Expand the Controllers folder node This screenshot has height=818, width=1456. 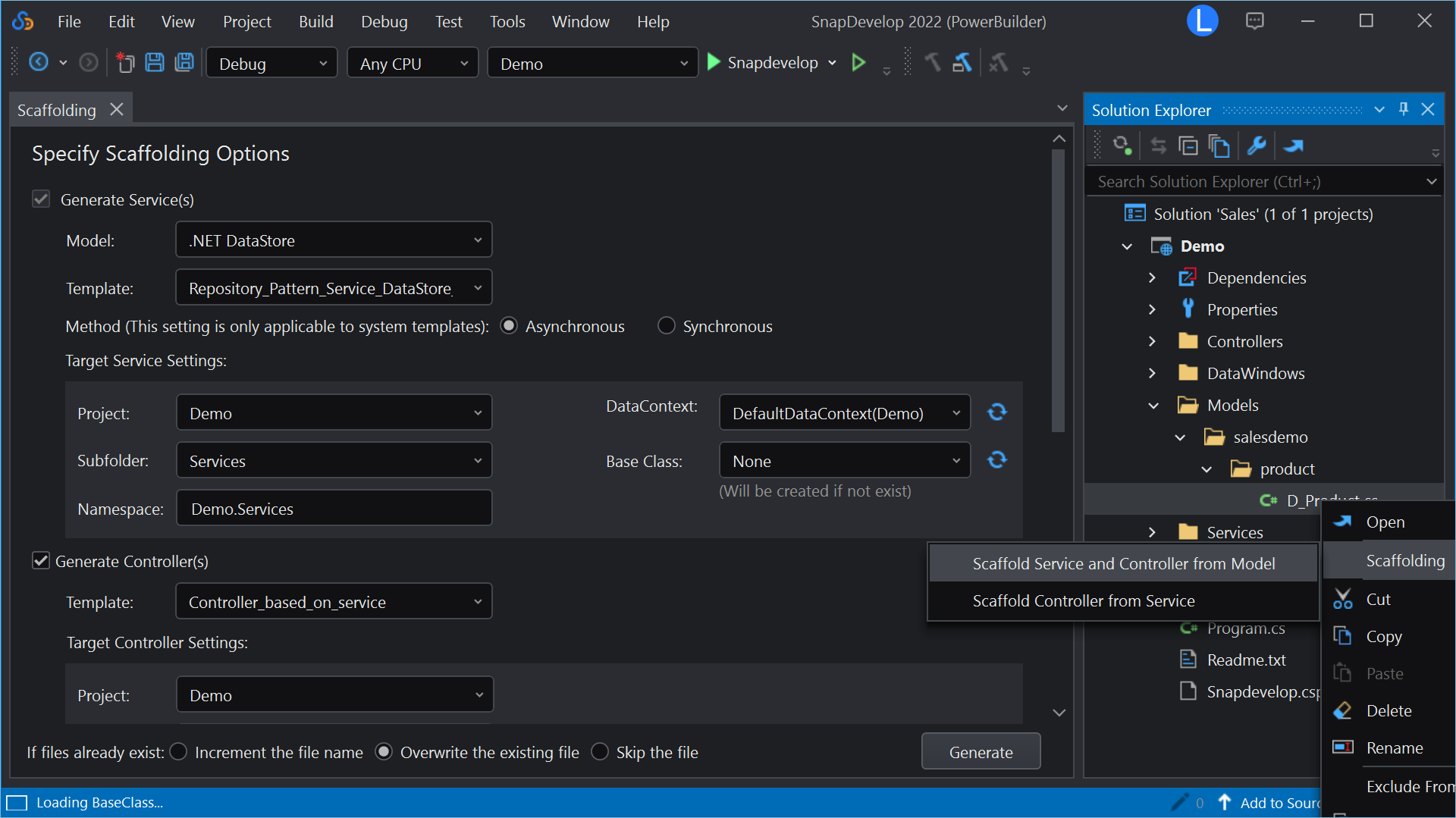pyautogui.click(x=1152, y=341)
